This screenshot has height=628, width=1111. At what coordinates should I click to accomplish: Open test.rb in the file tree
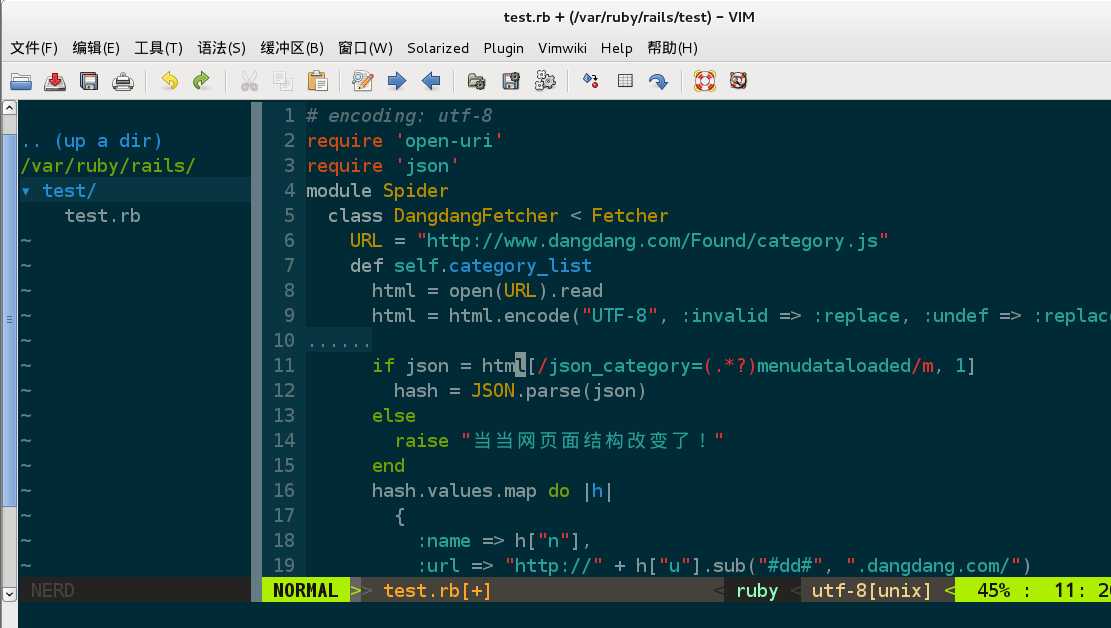click(x=103, y=215)
